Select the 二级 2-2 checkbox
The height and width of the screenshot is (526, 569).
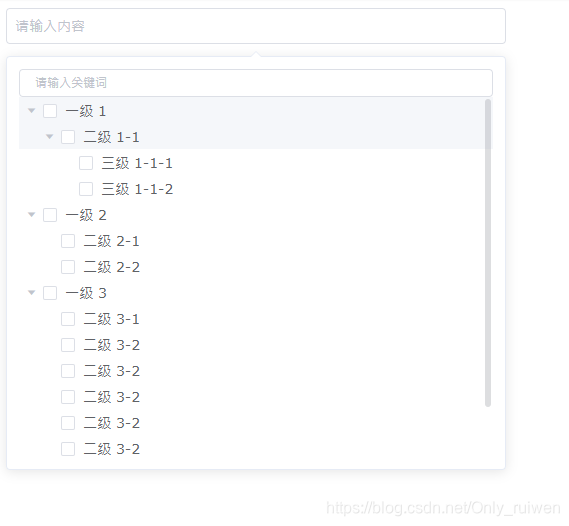point(68,267)
